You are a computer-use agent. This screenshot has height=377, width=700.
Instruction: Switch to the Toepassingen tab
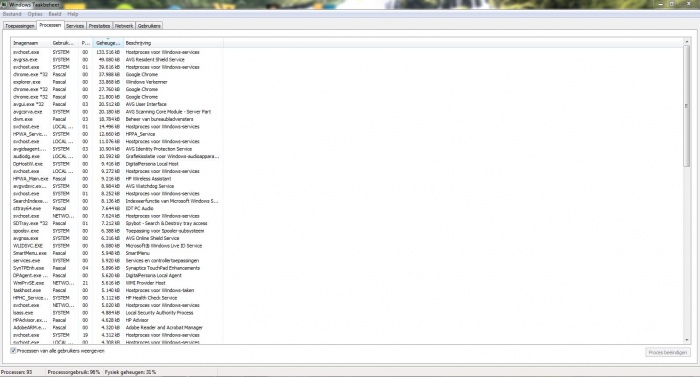tap(20, 26)
